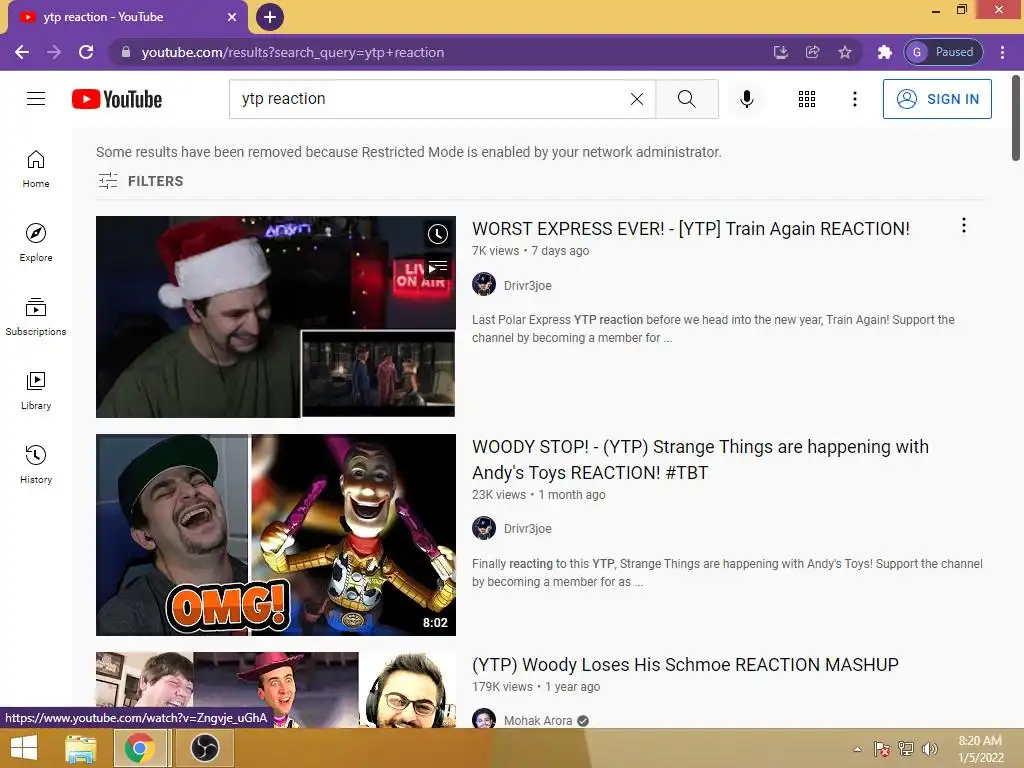Open title WORST EXPRESS EVER Train Again REACTION

(x=691, y=229)
